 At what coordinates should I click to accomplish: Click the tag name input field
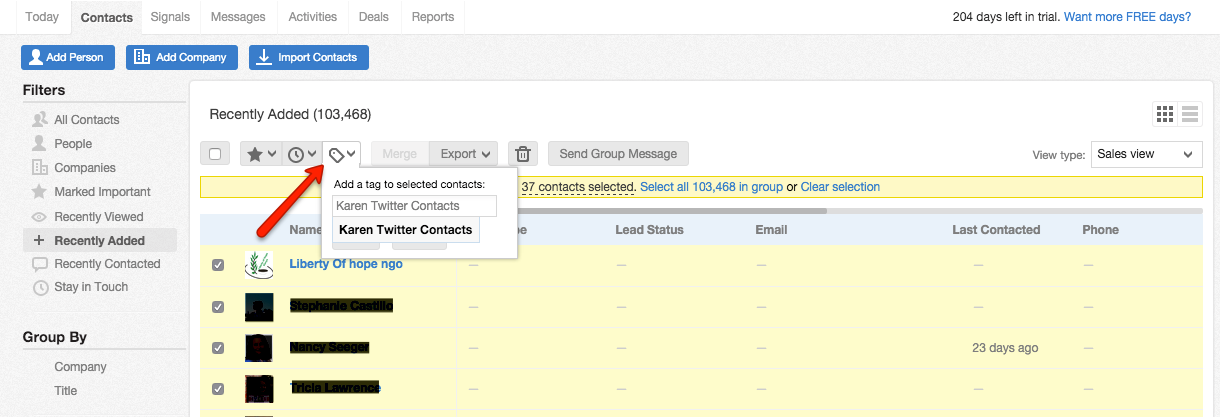tap(414, 206)
